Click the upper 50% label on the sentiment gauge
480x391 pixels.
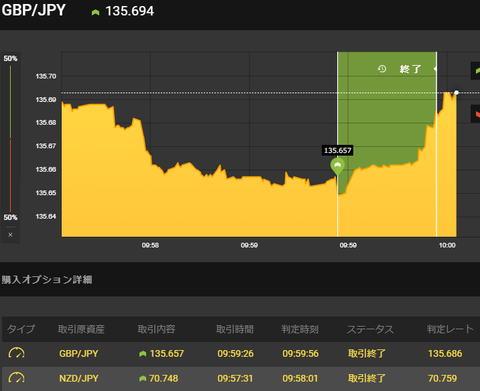click(x=10, y=59)
